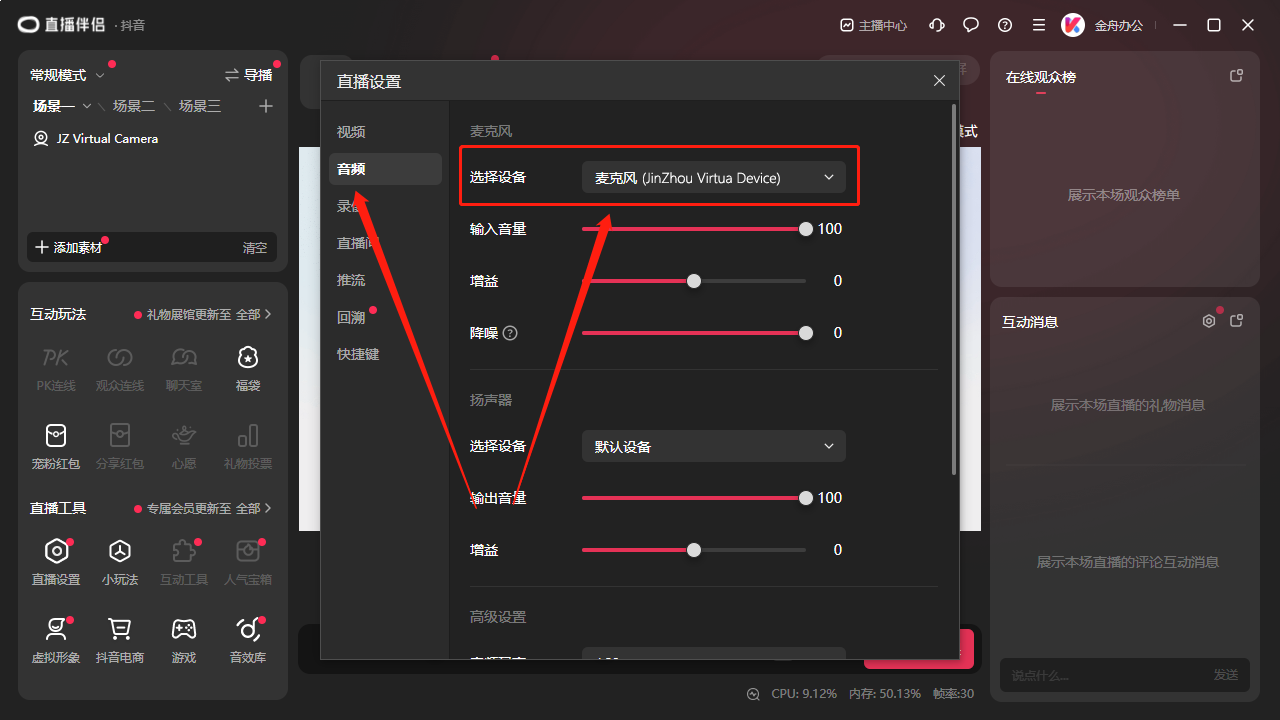Click 清空 to clear sources

point(255,247)
